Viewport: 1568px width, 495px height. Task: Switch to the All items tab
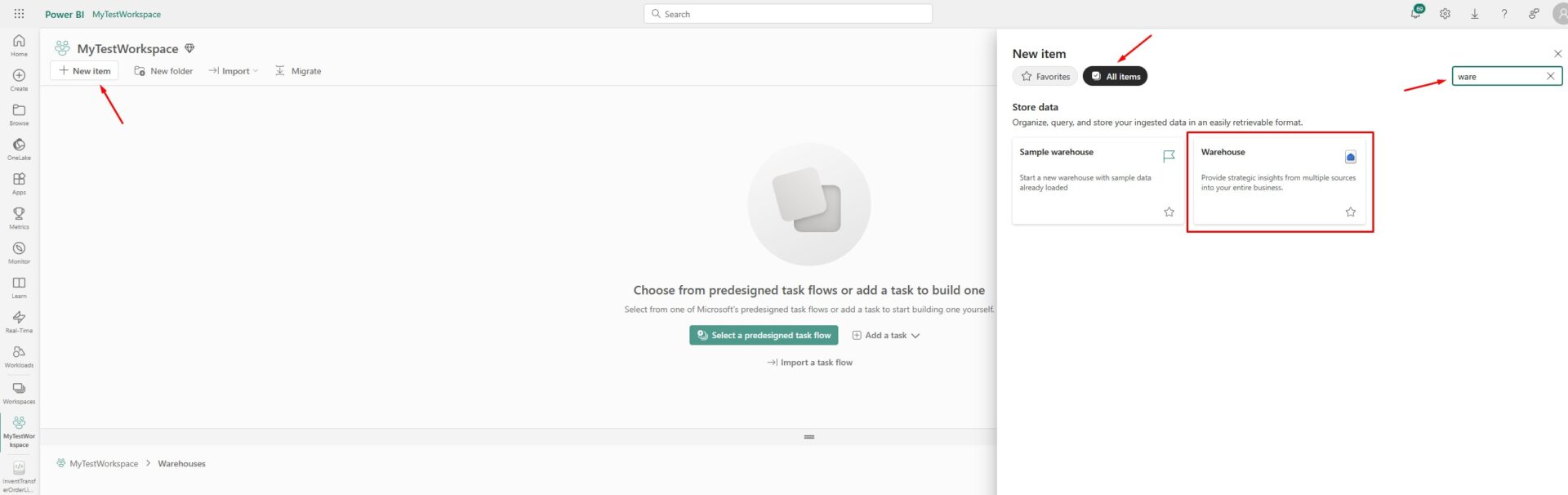click(x=1115, y=76)
